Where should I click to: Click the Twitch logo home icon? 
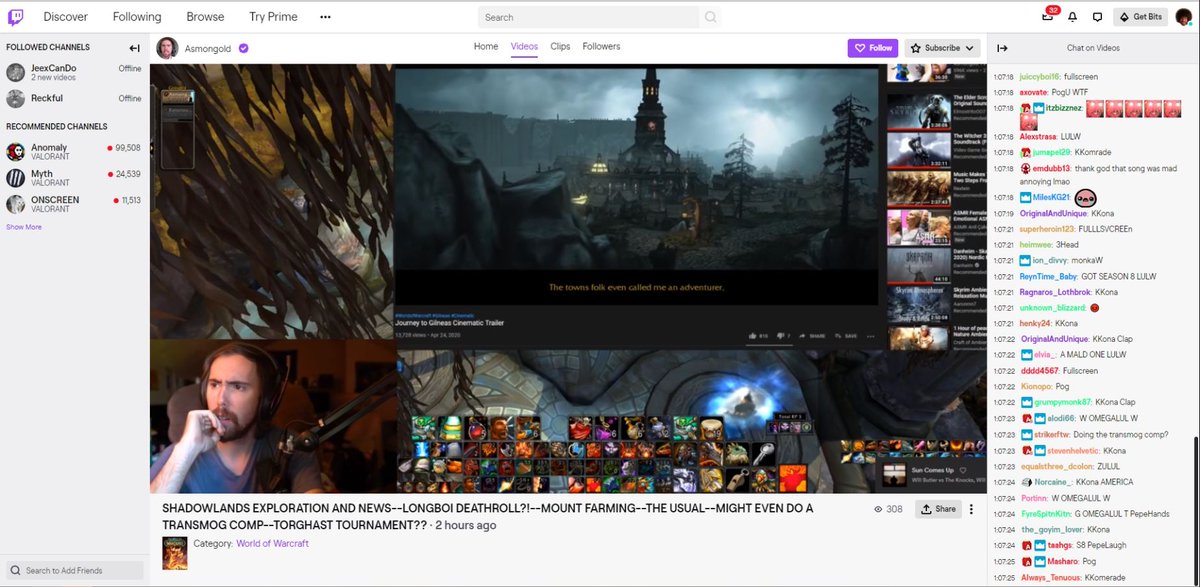(18, 16)
